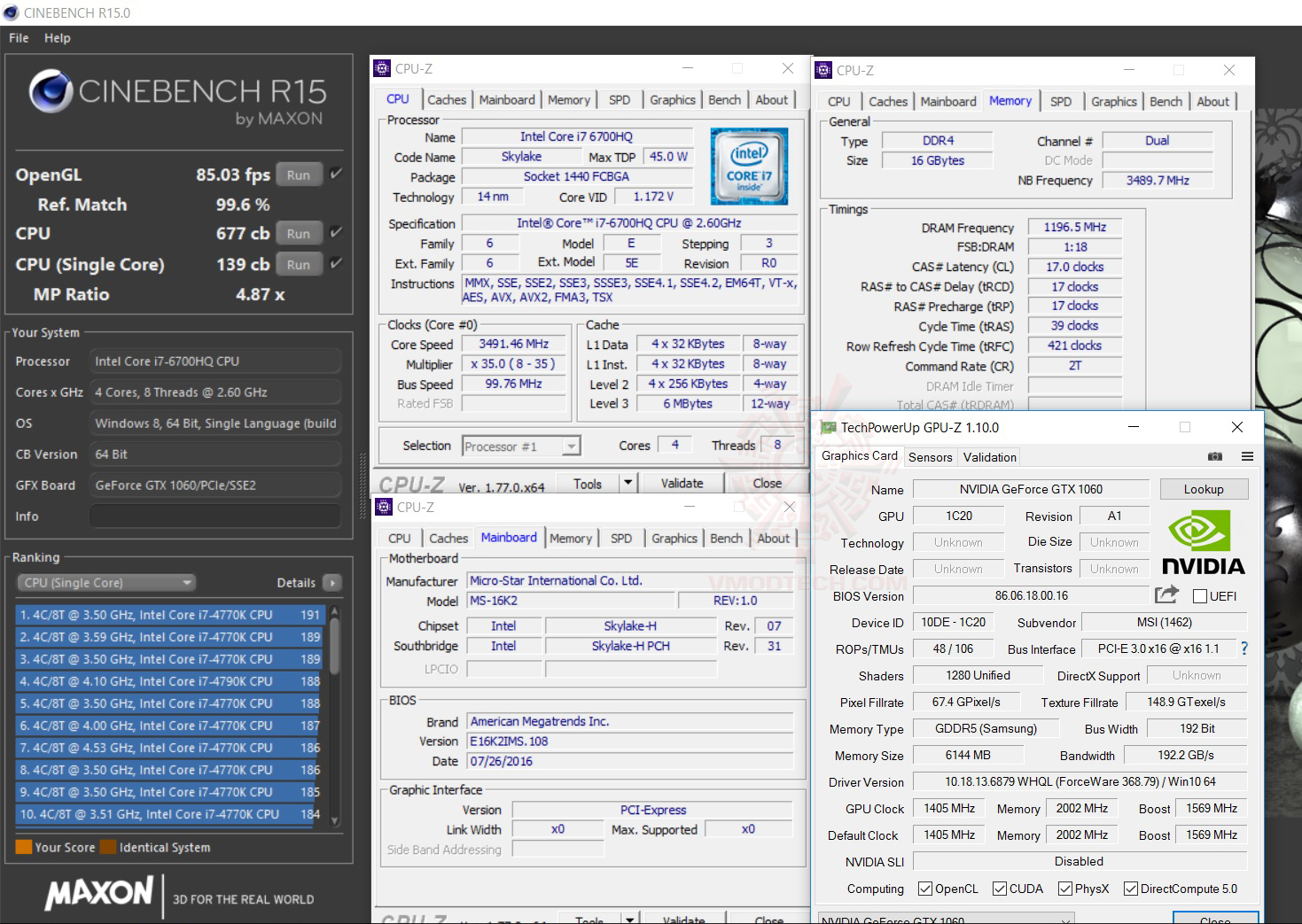Click the Name field 'Intel Core i7 6700HQ'

click(576, 137)
